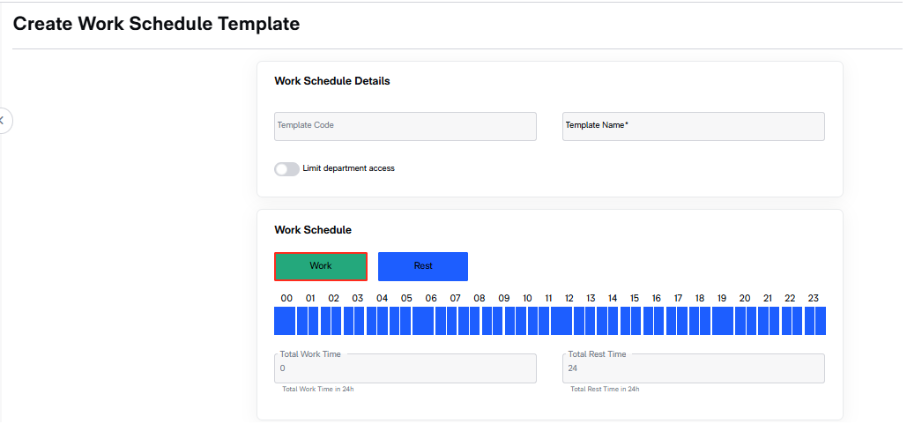Select the blue Rest mode button
Screen dimensions: 903x423
coord(423,266)
